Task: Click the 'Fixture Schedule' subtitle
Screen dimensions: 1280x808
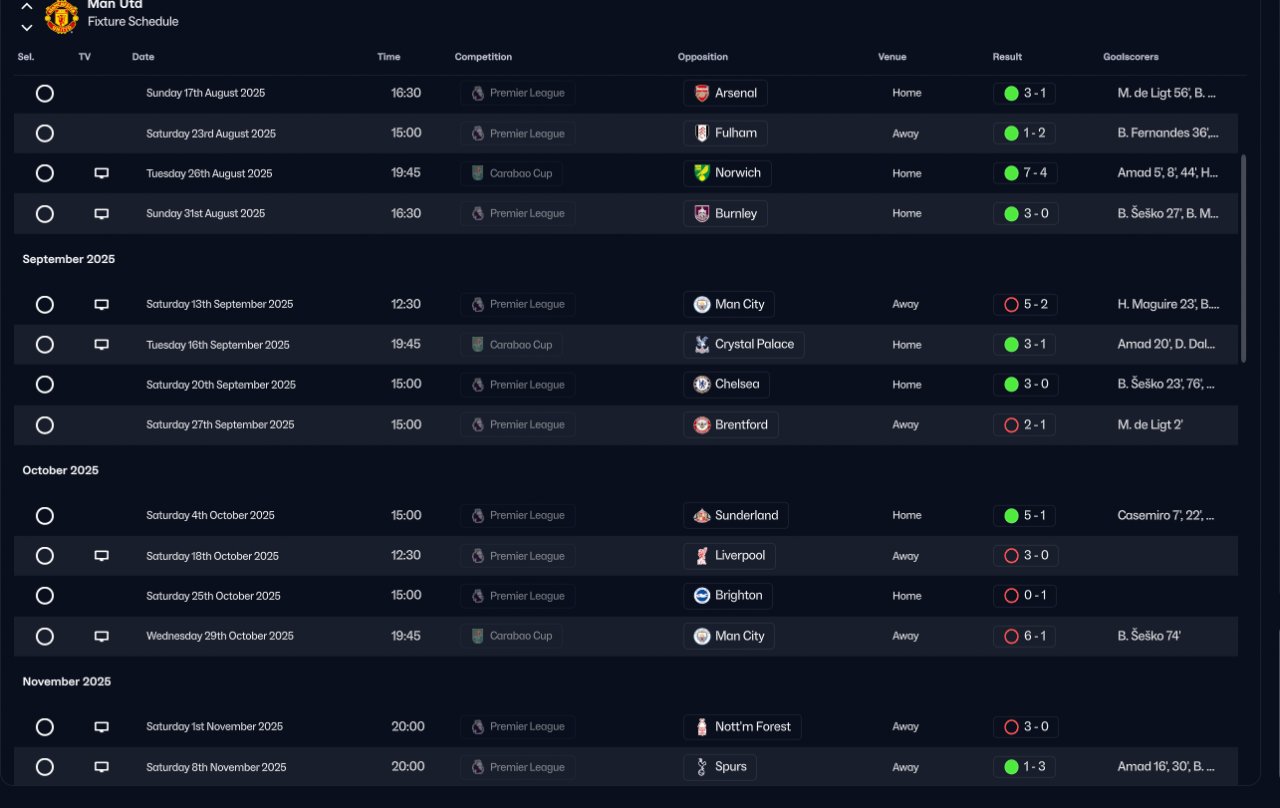Action: tap(133, 21)
